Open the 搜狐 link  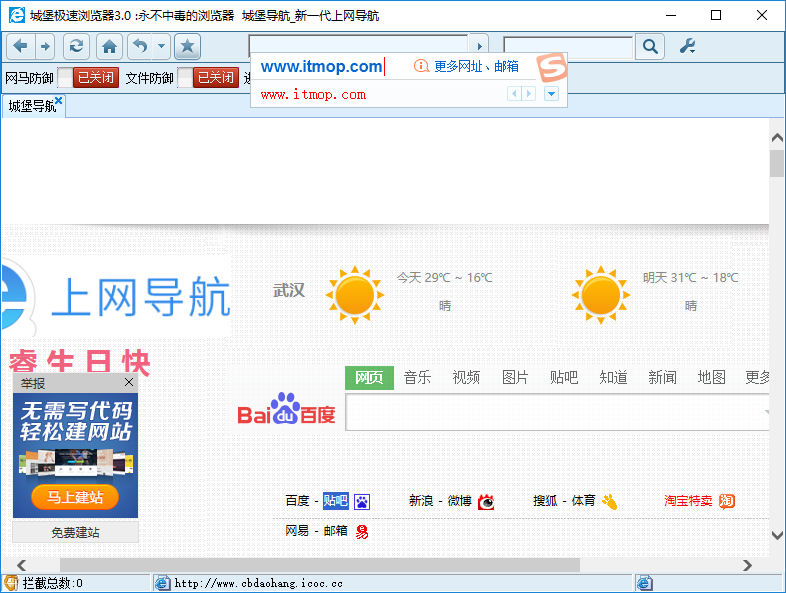(x=545, y=501)
